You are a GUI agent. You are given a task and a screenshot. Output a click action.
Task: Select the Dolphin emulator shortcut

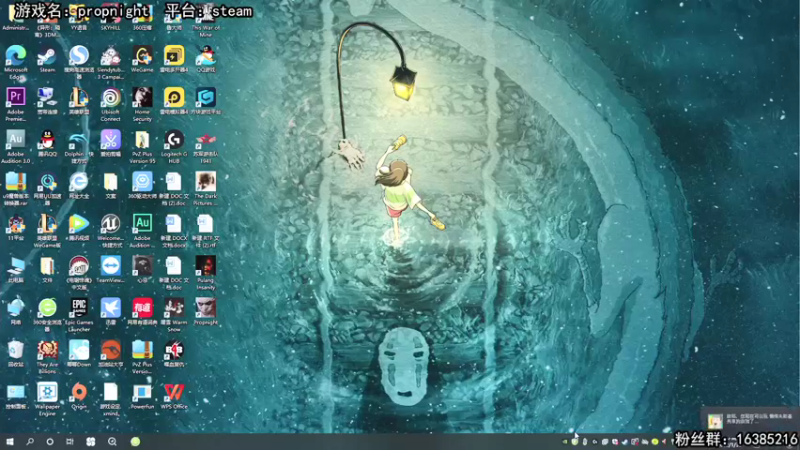pyautogui.click(x=79, y=147)
